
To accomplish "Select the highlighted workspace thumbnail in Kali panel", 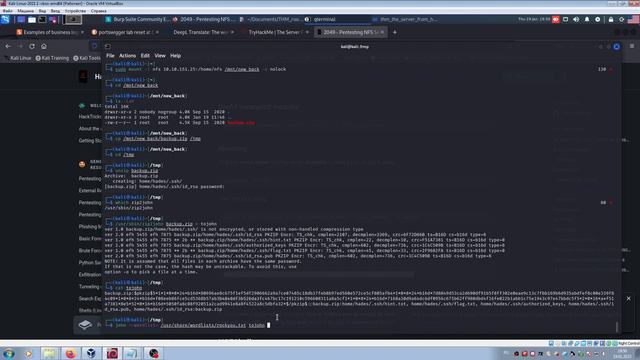I will 72,19.
